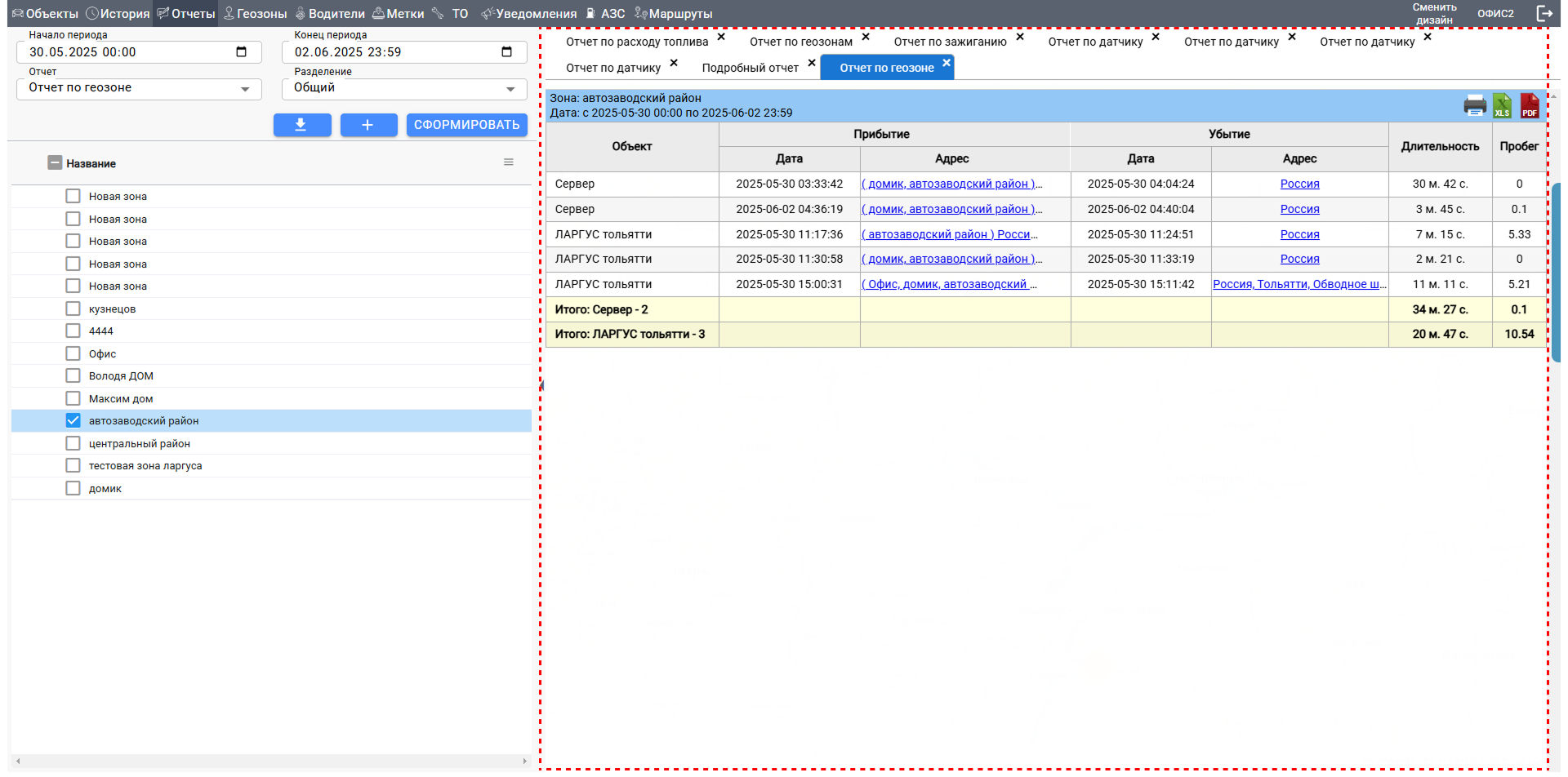Click the logout icon
This screenshot has width=1568, height=777.
[x=1544, y=13]
